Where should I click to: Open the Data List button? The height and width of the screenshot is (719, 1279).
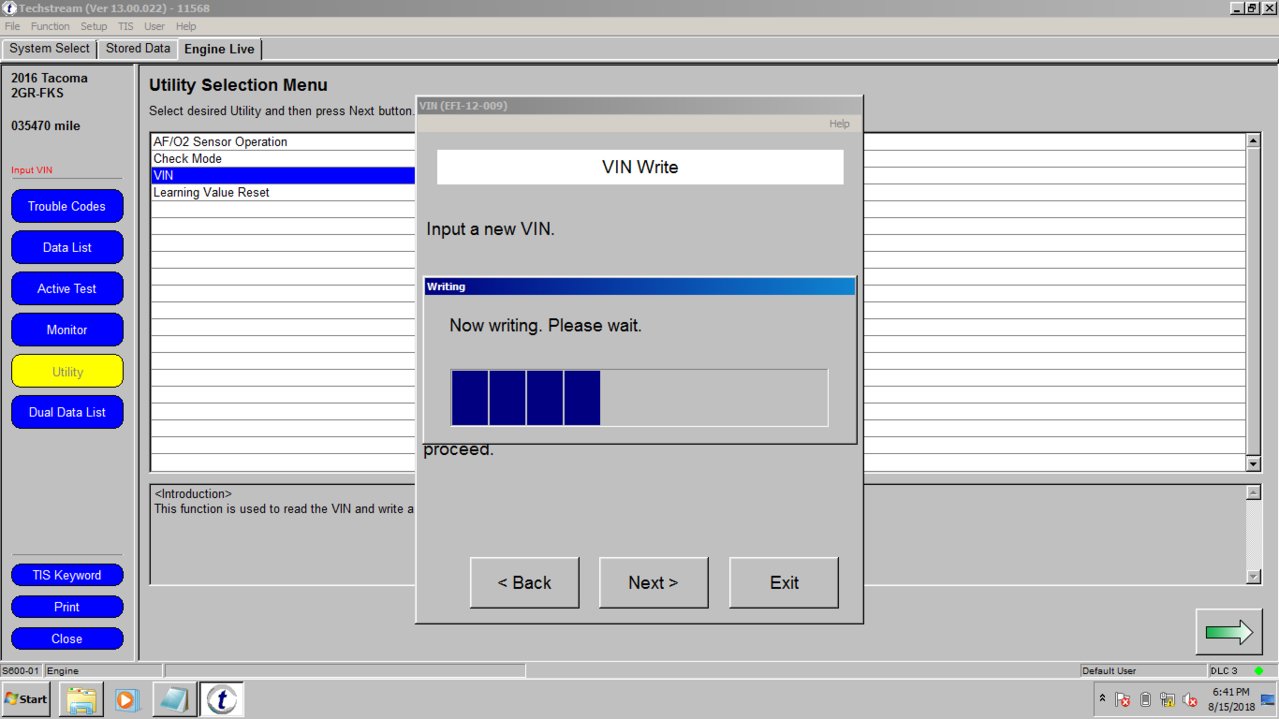tap(67, 247)
